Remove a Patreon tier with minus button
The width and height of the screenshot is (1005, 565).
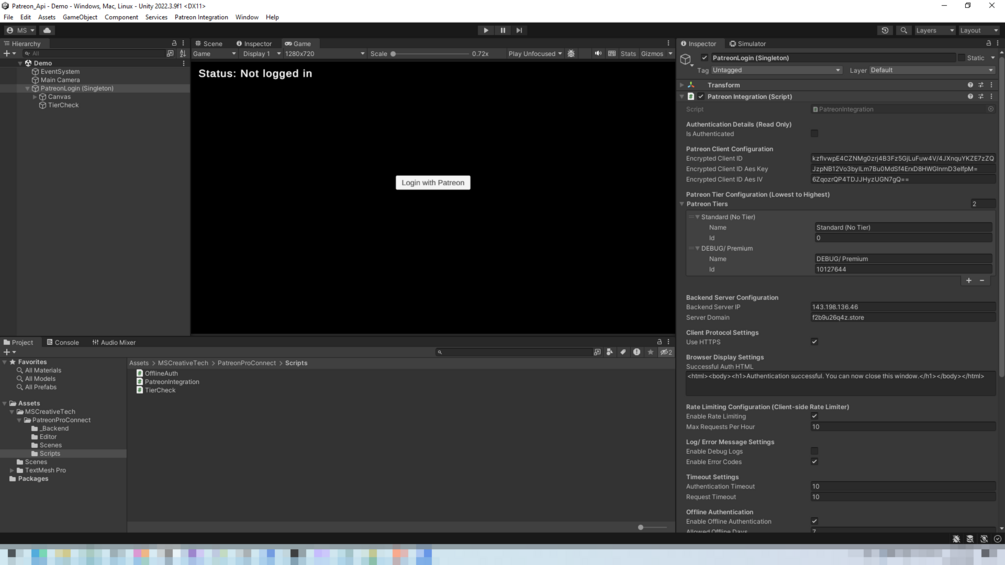[982, 281]
